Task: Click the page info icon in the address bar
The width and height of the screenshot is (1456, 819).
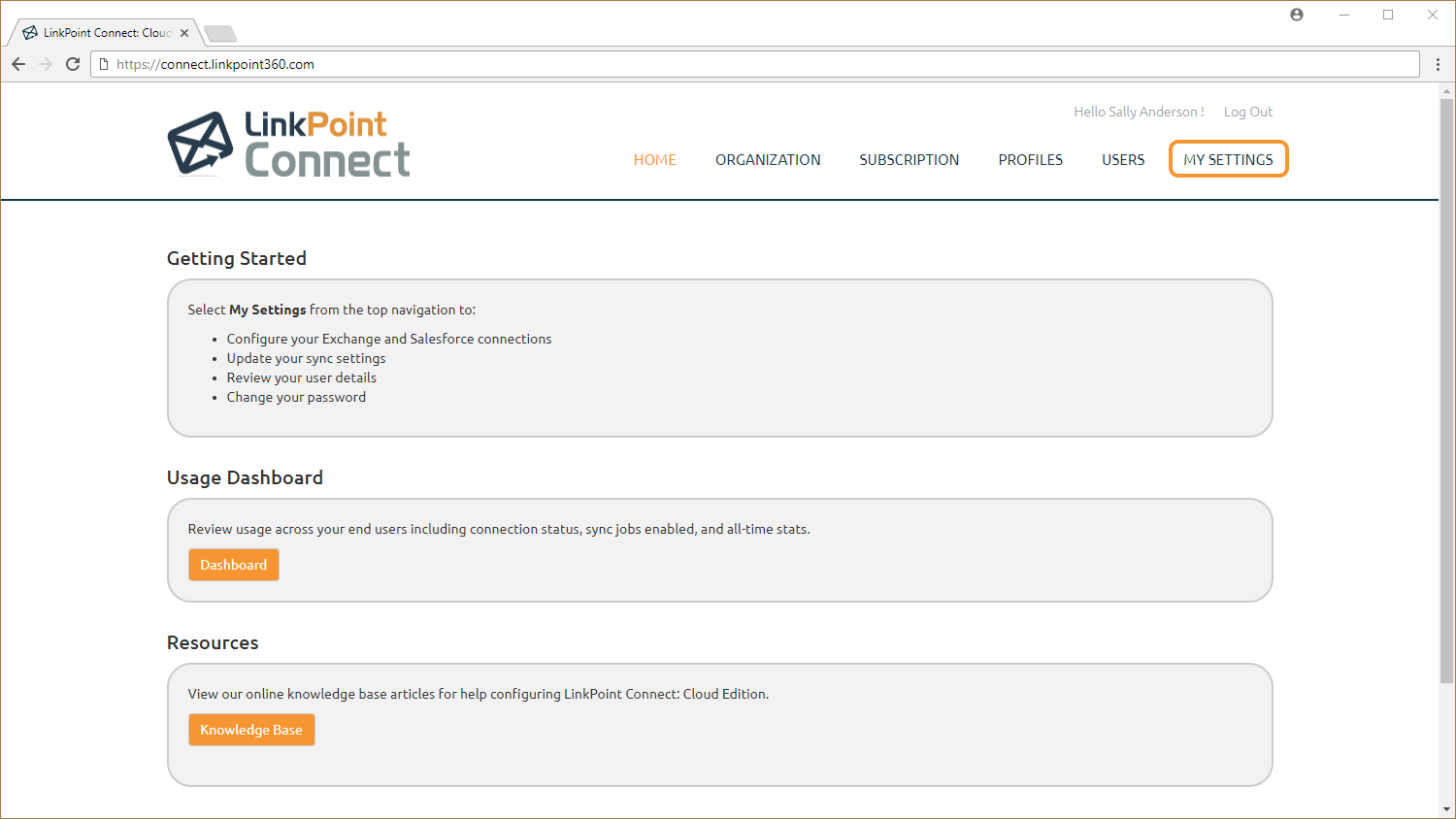Action: pos(104,64)
